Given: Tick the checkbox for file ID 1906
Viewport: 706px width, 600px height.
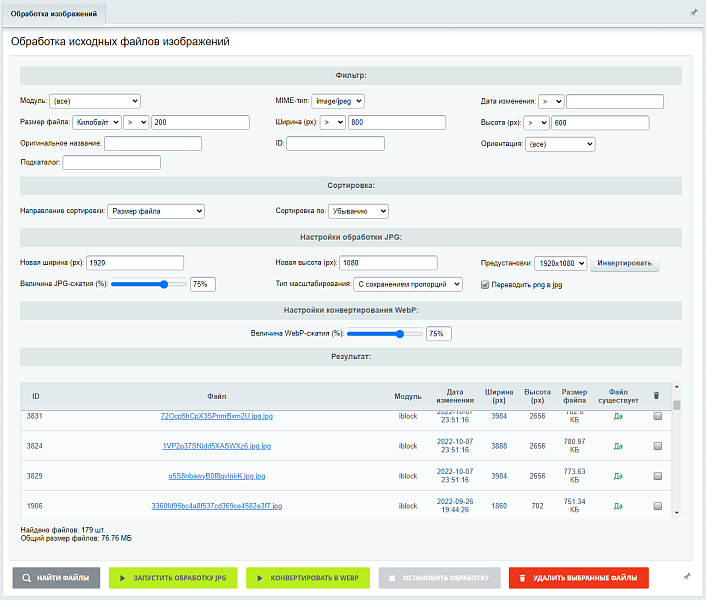Looking at the screenshot, I should point(657,506).
